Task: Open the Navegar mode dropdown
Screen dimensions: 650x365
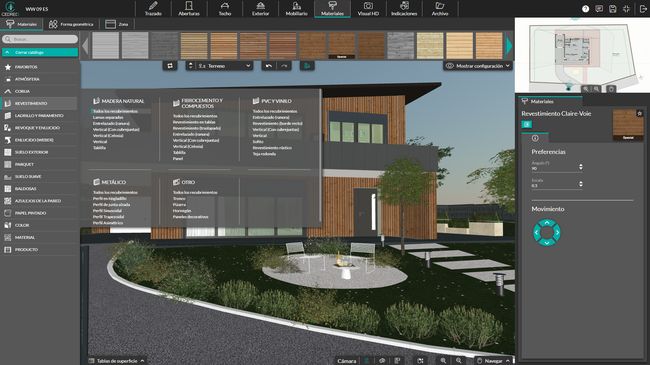Action: (494, 361)
